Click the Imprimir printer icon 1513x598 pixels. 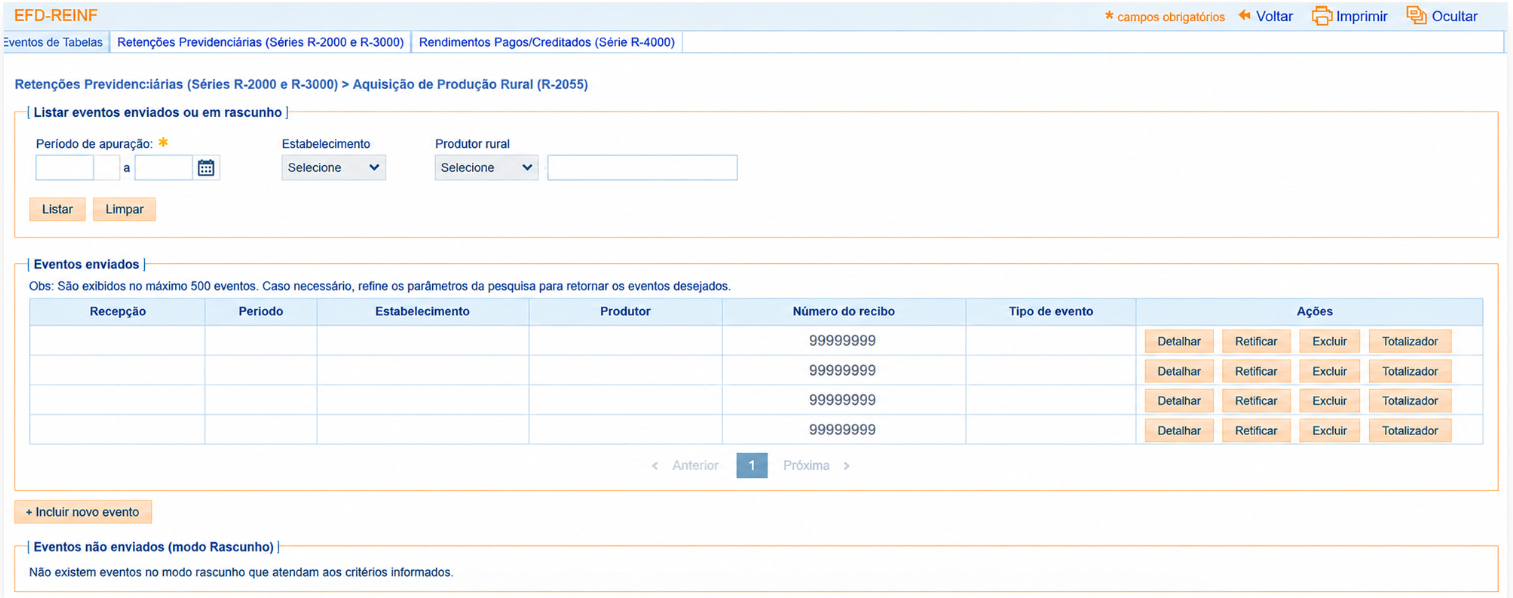click(x=1322, y=16)
